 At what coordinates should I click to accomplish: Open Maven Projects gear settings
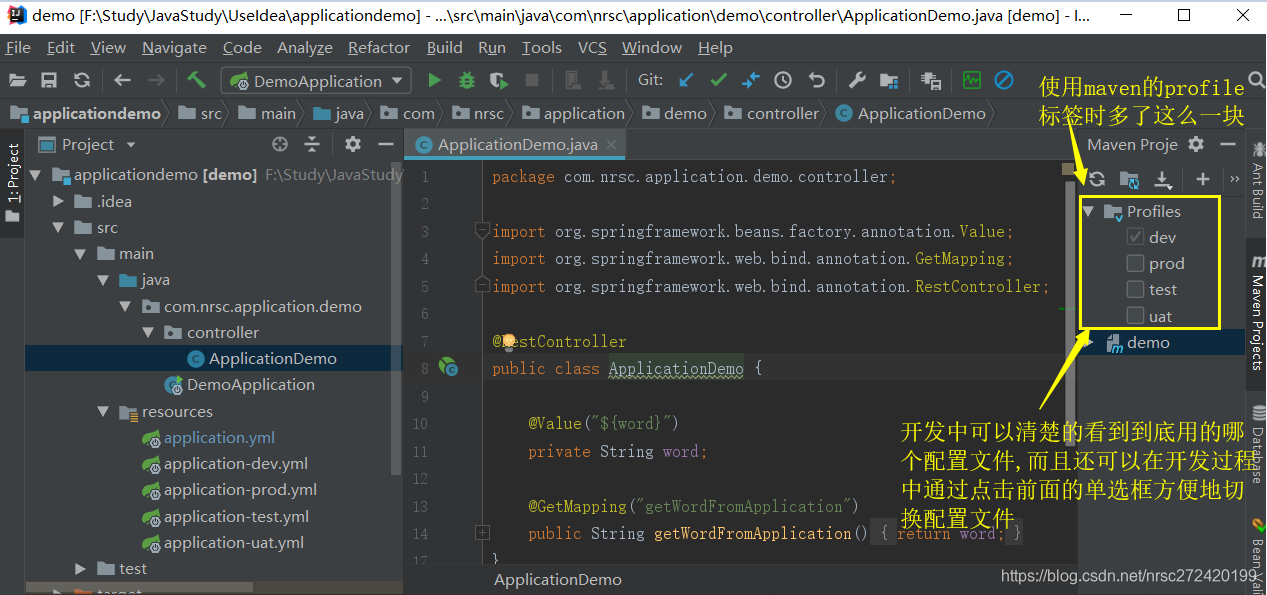point(1196,145)
